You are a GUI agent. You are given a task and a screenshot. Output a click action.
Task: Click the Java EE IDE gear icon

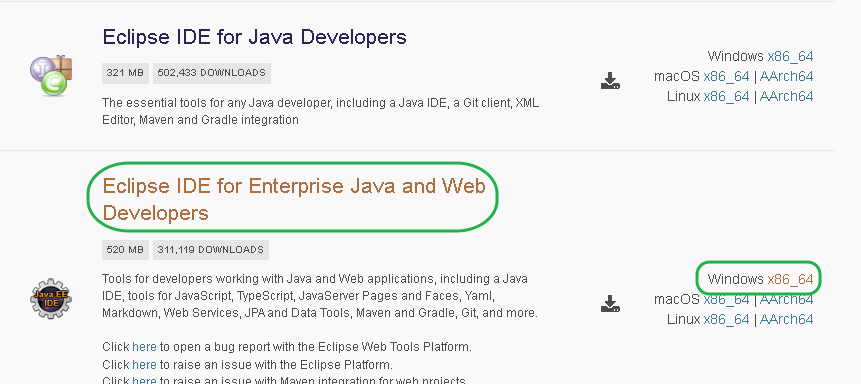tap(51, 298)
